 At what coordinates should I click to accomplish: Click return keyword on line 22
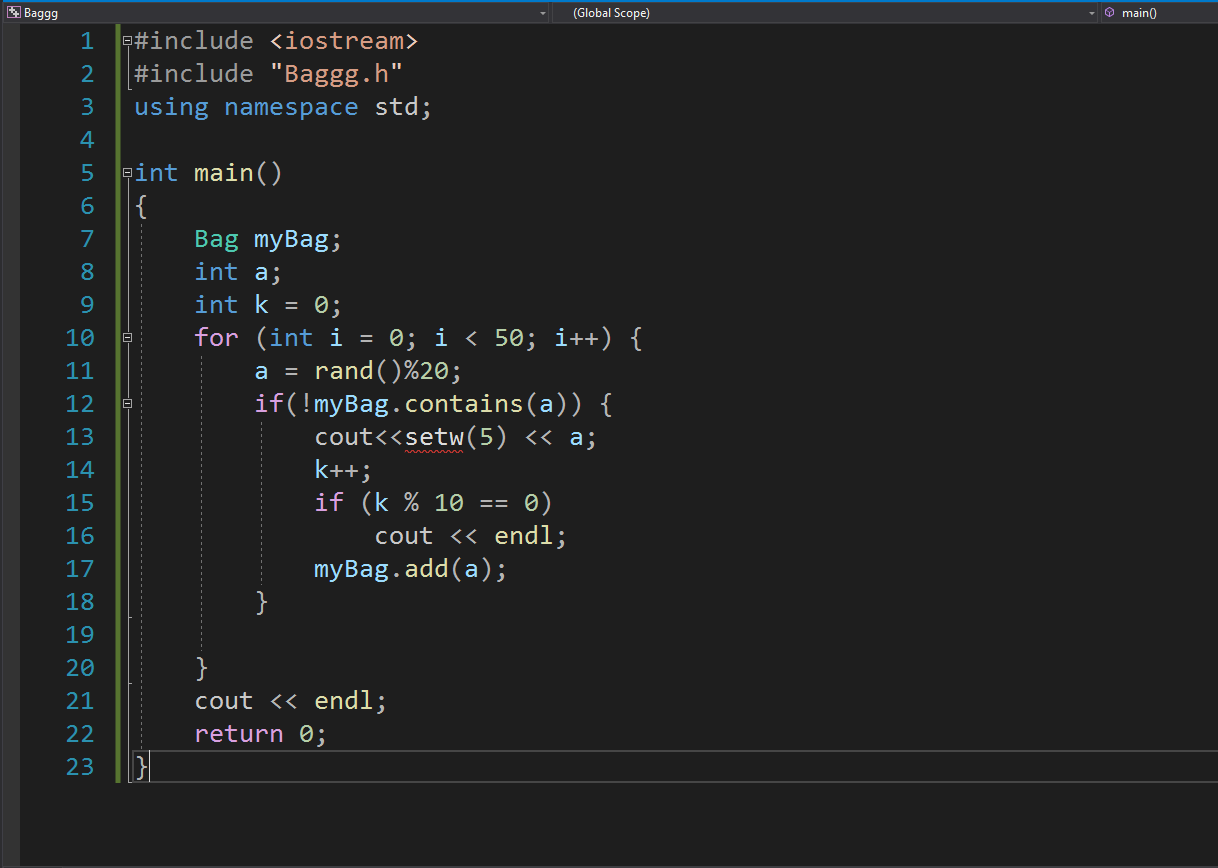click(x=239, y=734)
